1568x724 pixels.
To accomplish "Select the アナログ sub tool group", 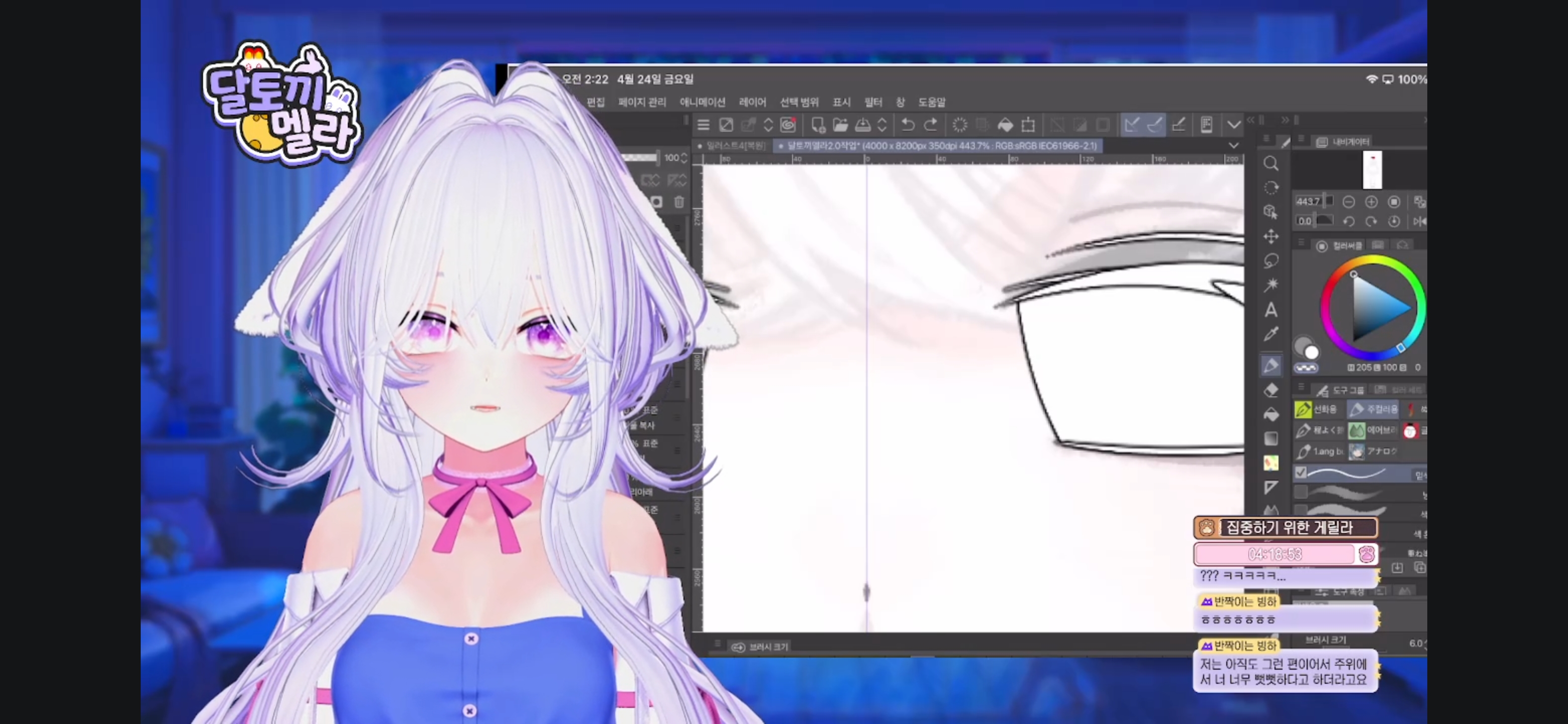I will click(x=1373, y=452).
